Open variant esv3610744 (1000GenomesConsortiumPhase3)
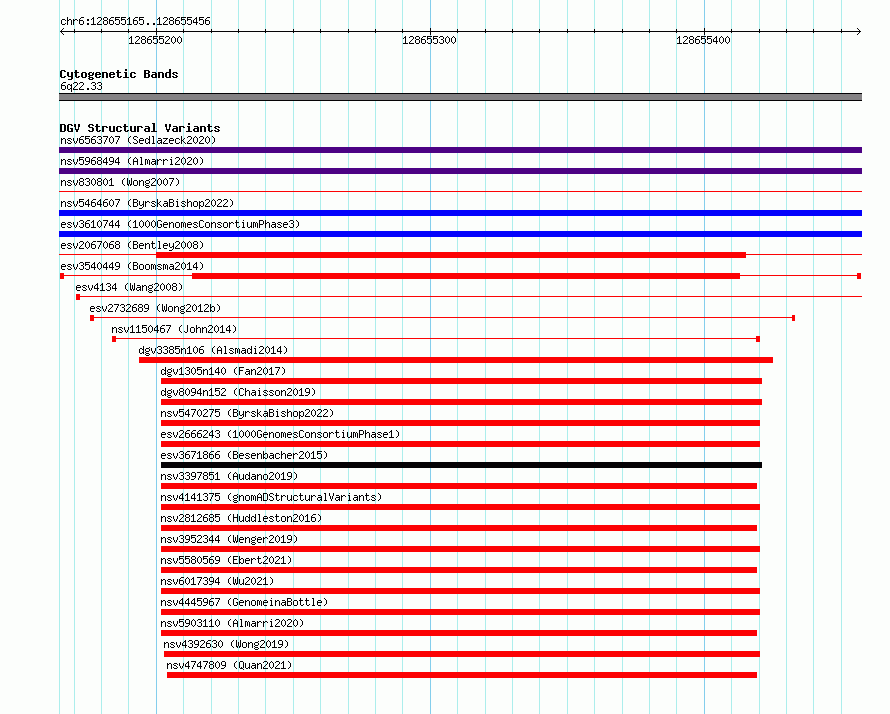 (x=180, y=224)
